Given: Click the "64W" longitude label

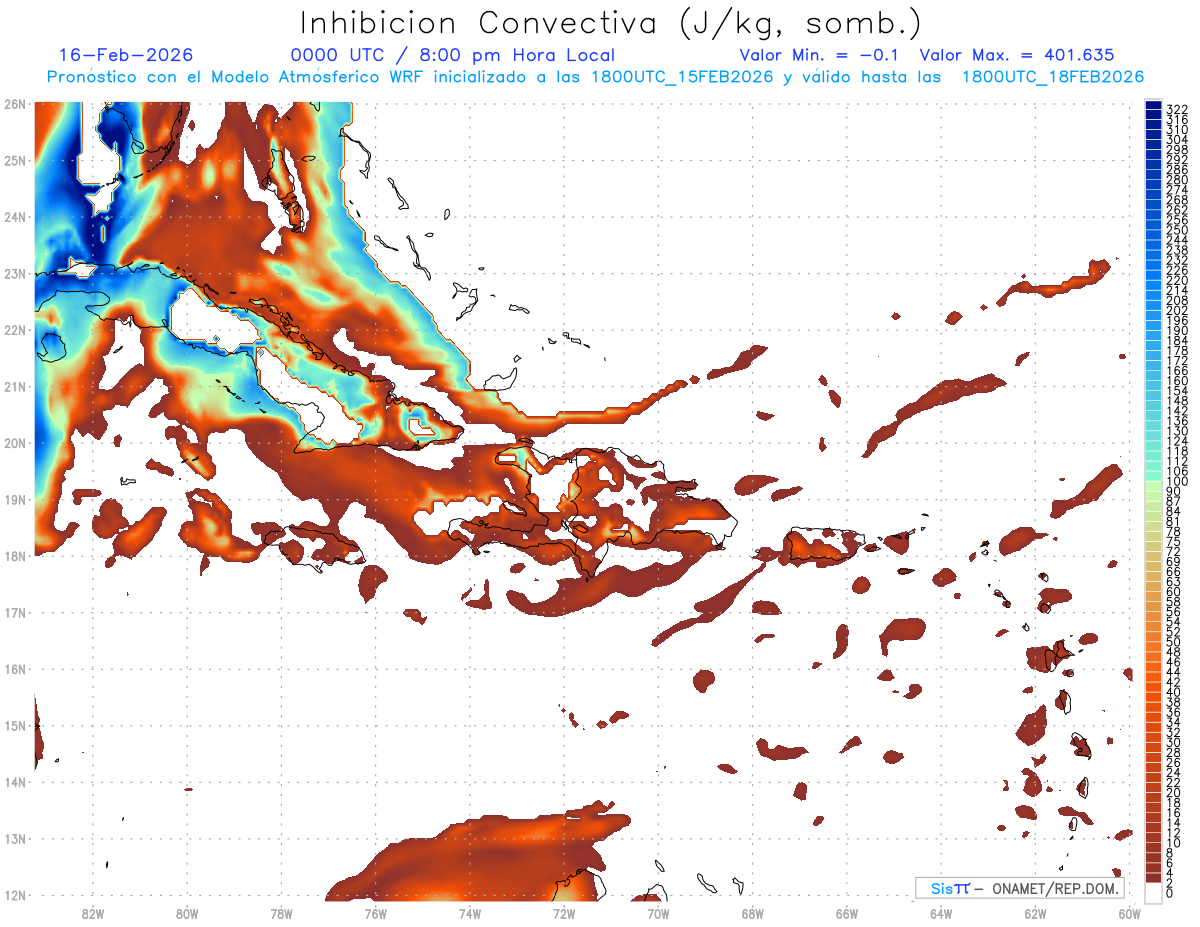Looking at the screenshot, I should click(x=941, y=913).
